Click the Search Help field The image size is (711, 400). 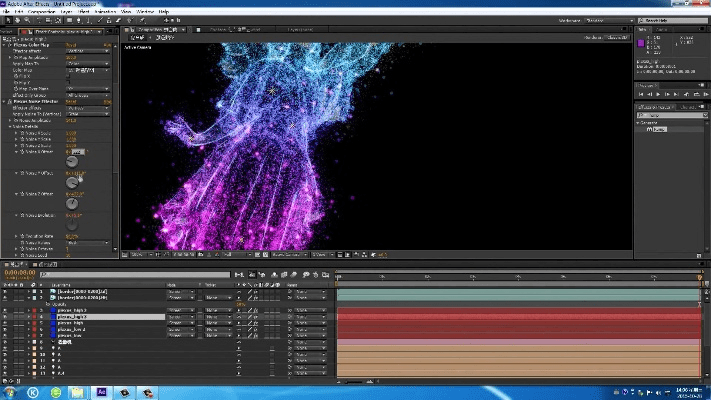click(672, 19)
